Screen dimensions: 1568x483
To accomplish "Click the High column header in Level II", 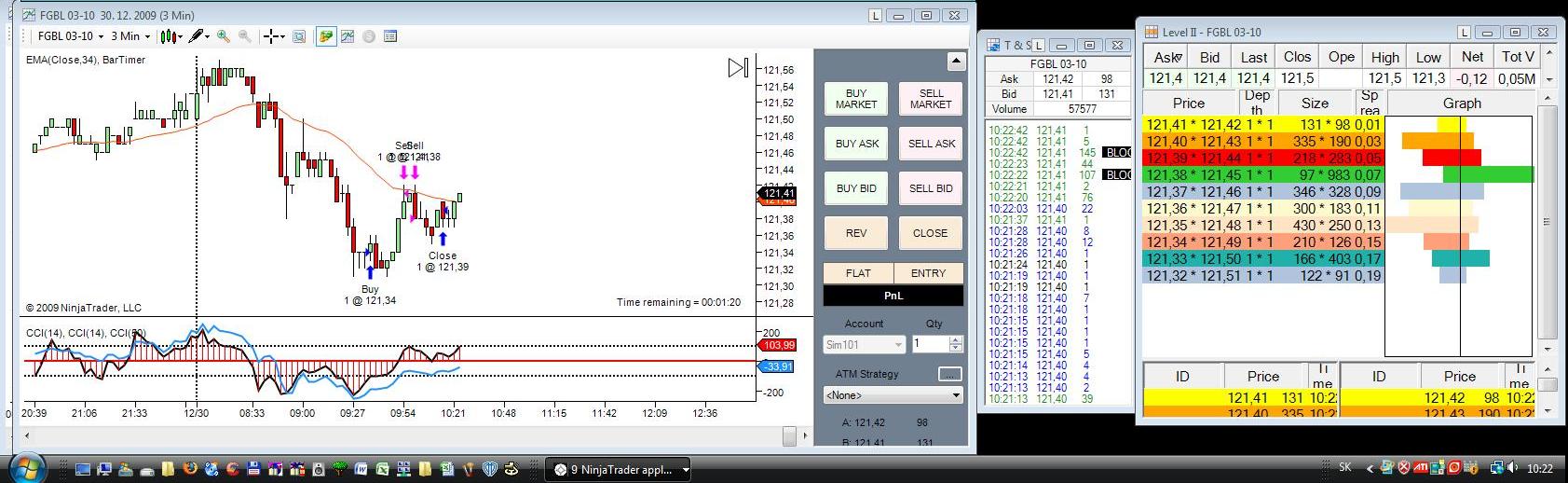I will pos(1385,57).
